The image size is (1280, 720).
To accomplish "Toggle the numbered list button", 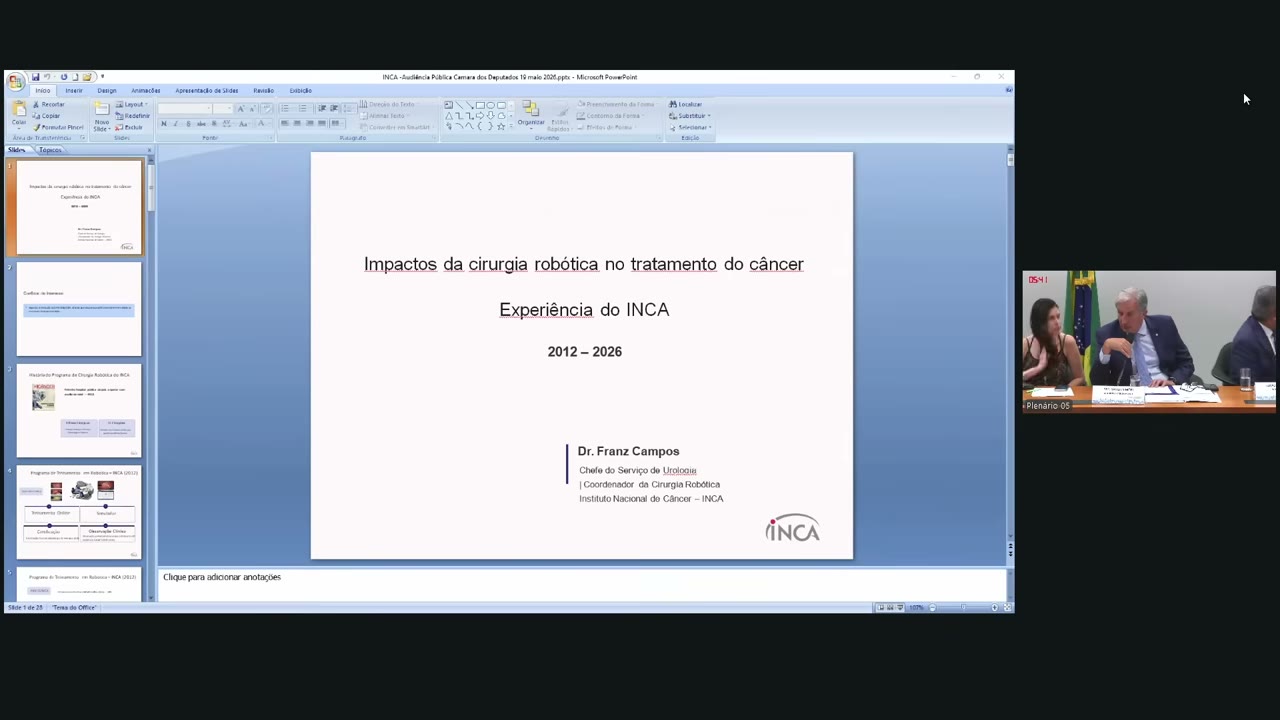I will [303, 108].
